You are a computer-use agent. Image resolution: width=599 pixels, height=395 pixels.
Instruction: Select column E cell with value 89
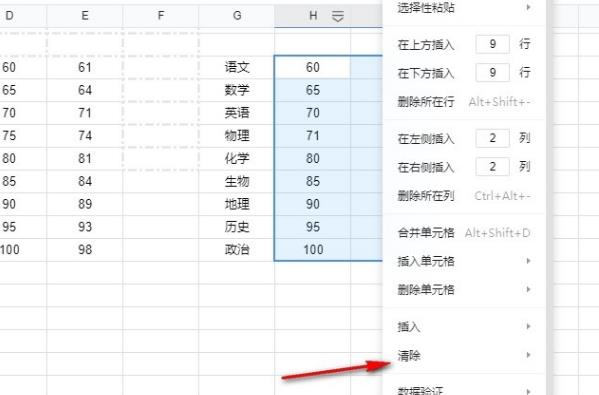pyautogui.click(x=85, y=204)
